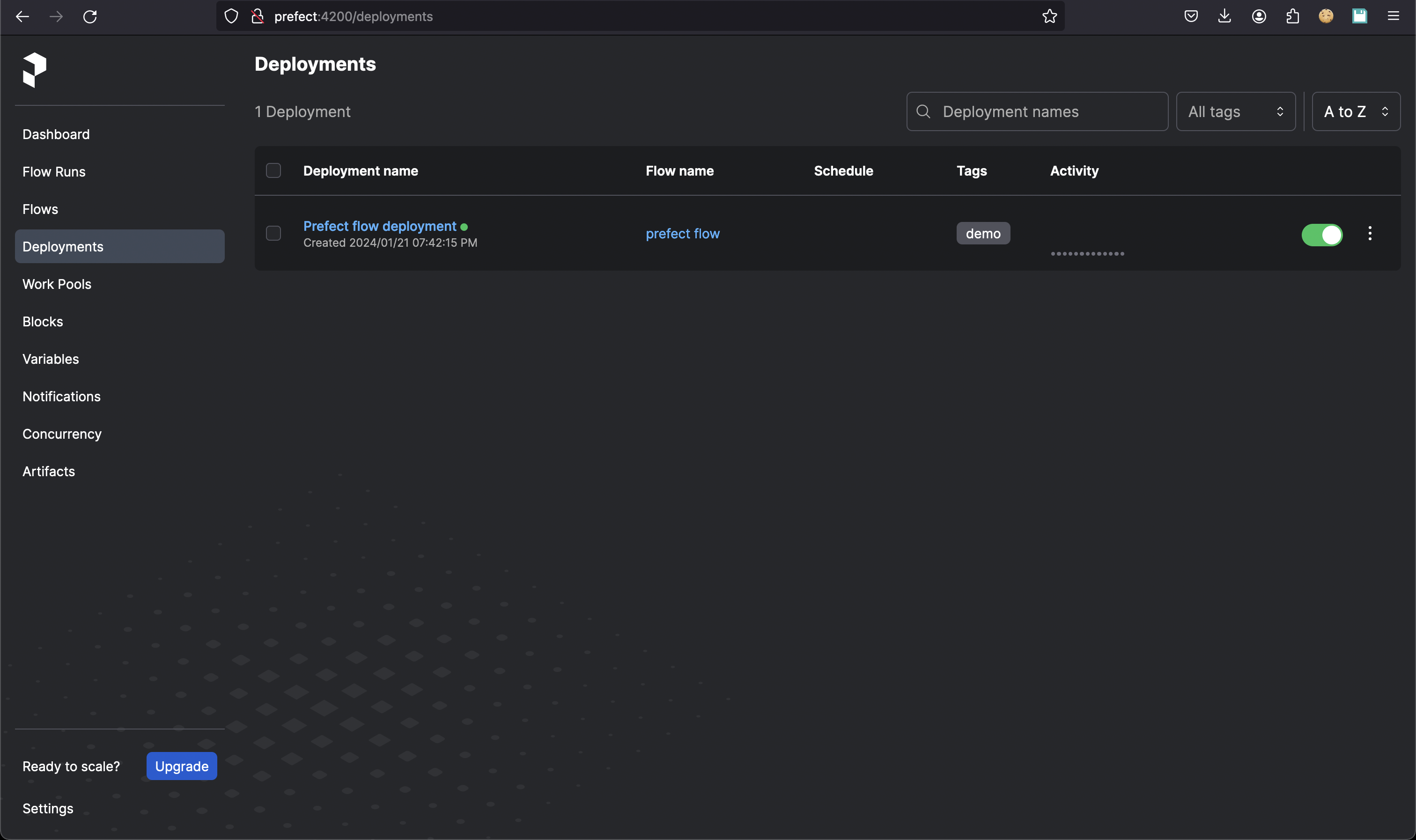
Task: Open the Prefect flow deployment link
Action: (380, 226)
